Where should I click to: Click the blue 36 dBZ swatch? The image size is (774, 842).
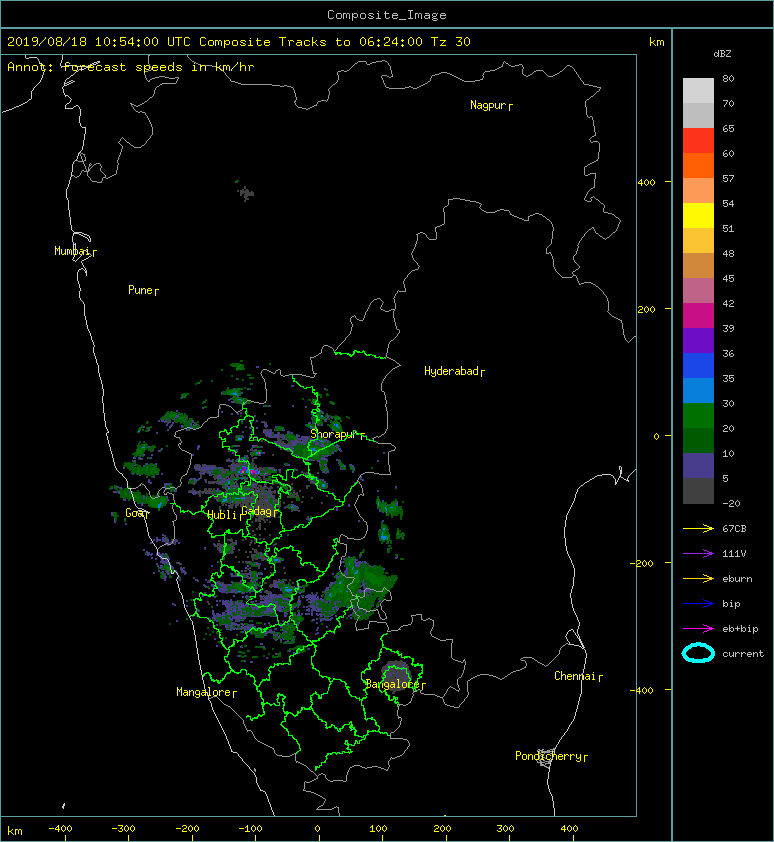coord(698,366)
